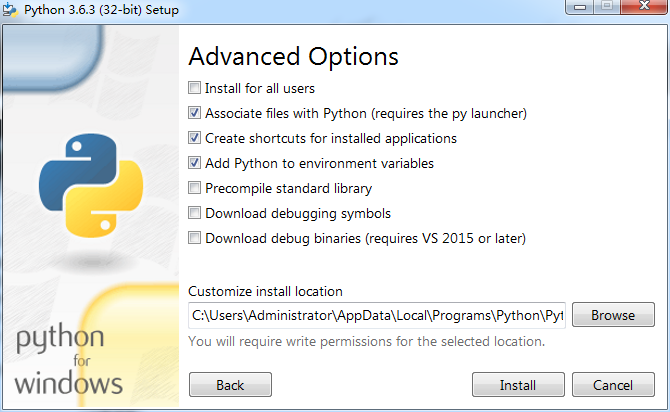Click the Customize install location label
The width and height of the screenshot is (670, 412).
[265, 291]
